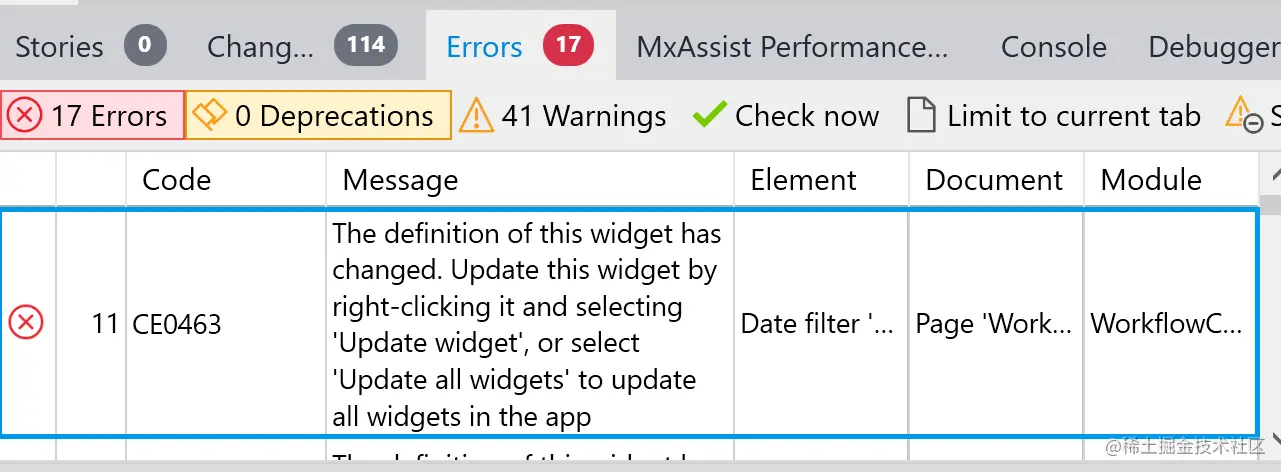Click the red circle icon in 17 Errors filter
Image resolution: width=1281 pixels, height=472 pixels.
click(24, 115)
